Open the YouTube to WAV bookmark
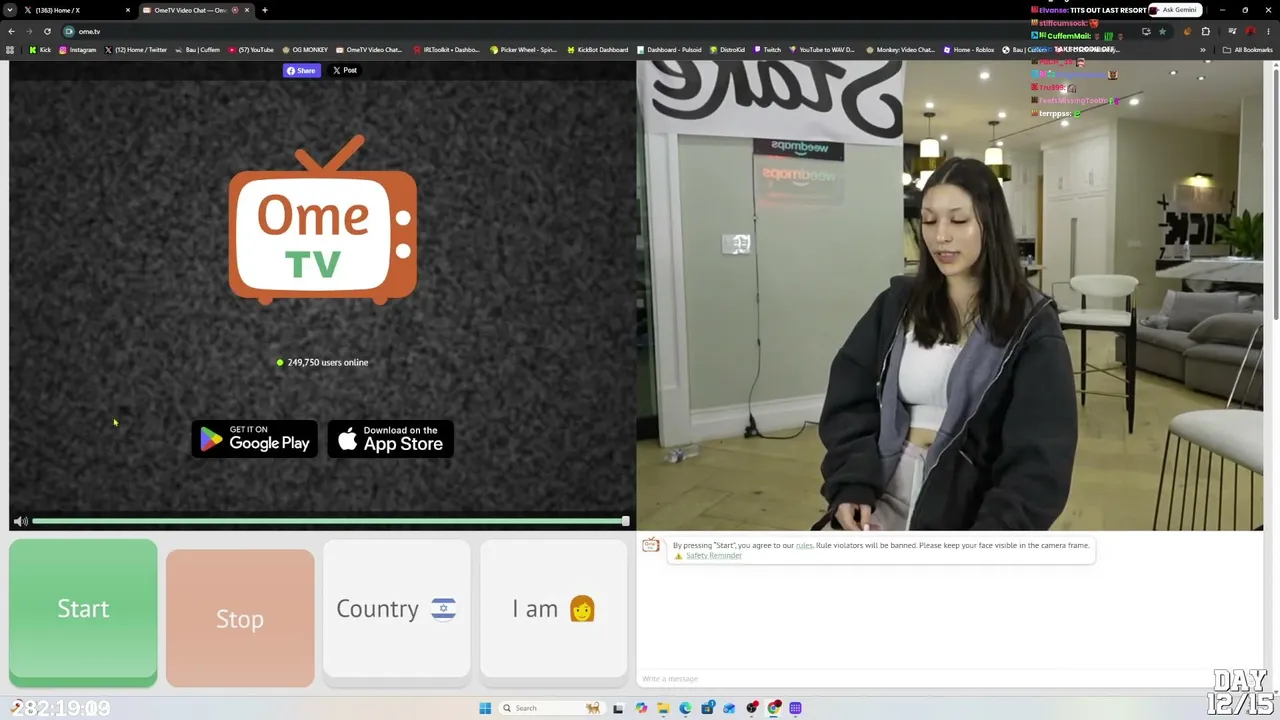Viewport: 1280px width, 720px height. tap(822, 50)
